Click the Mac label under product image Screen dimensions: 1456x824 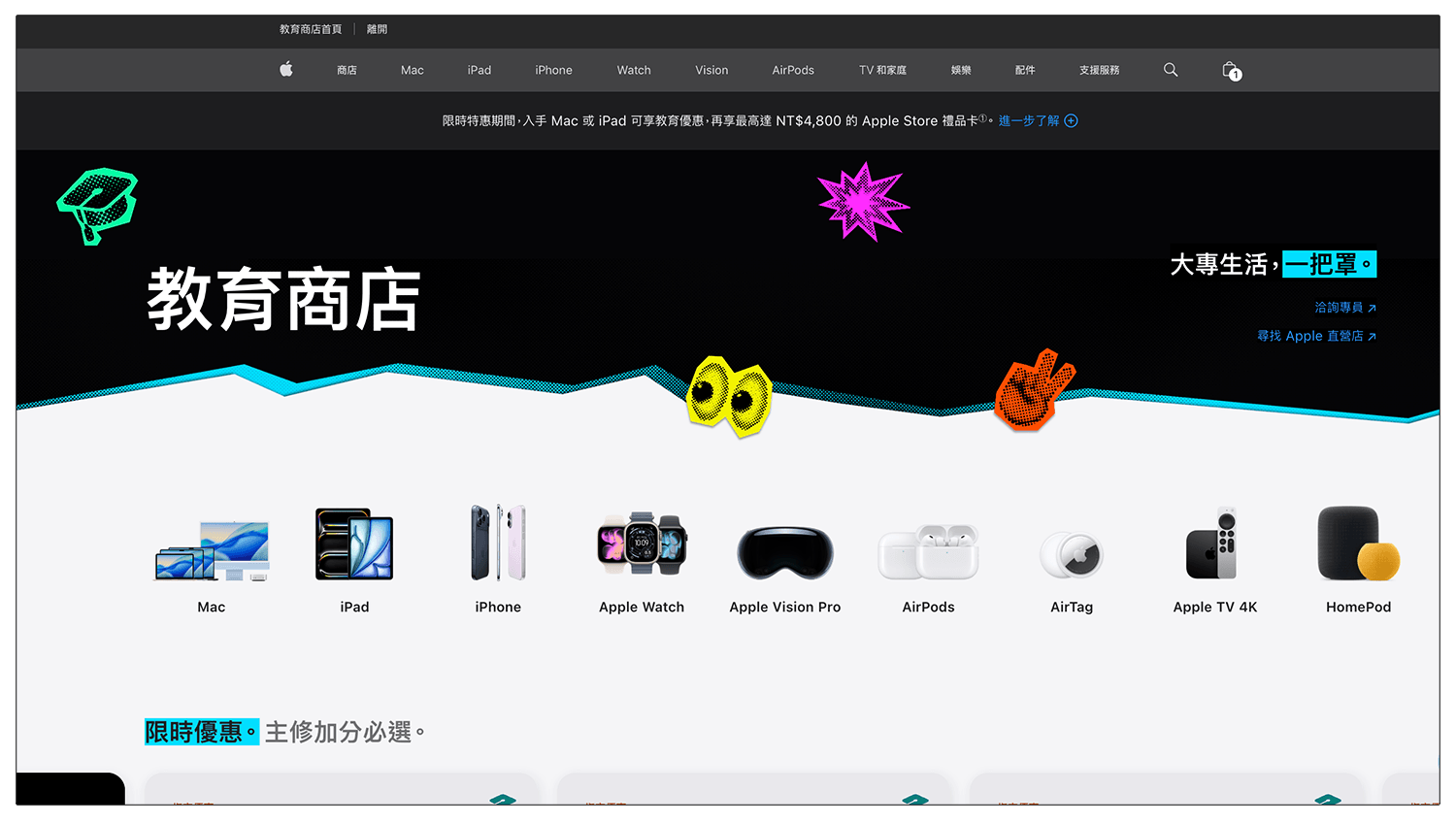click(x=212, y=607)
